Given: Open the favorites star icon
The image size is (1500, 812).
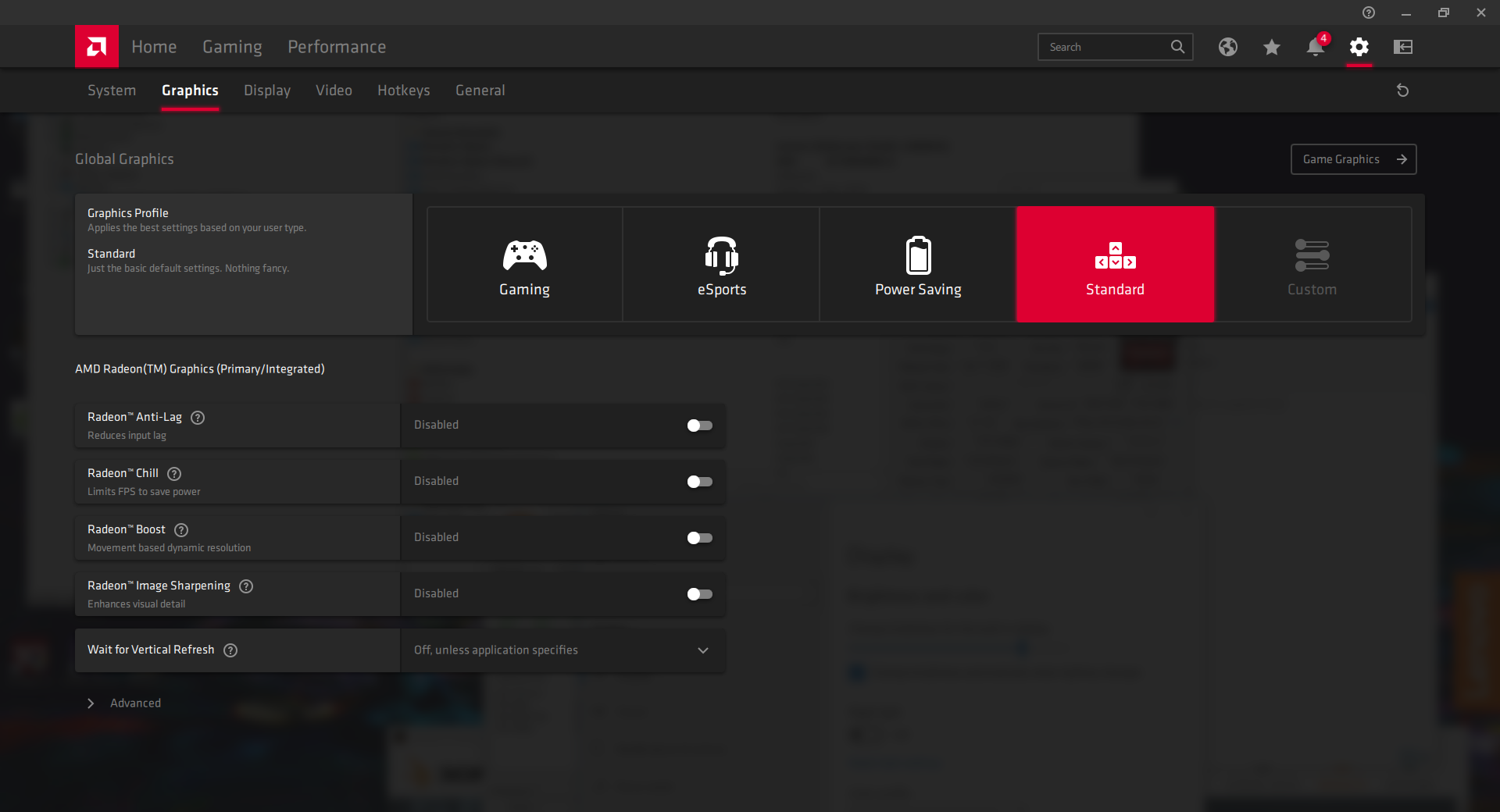Looking at the screenshot, I should (1272, 47).
